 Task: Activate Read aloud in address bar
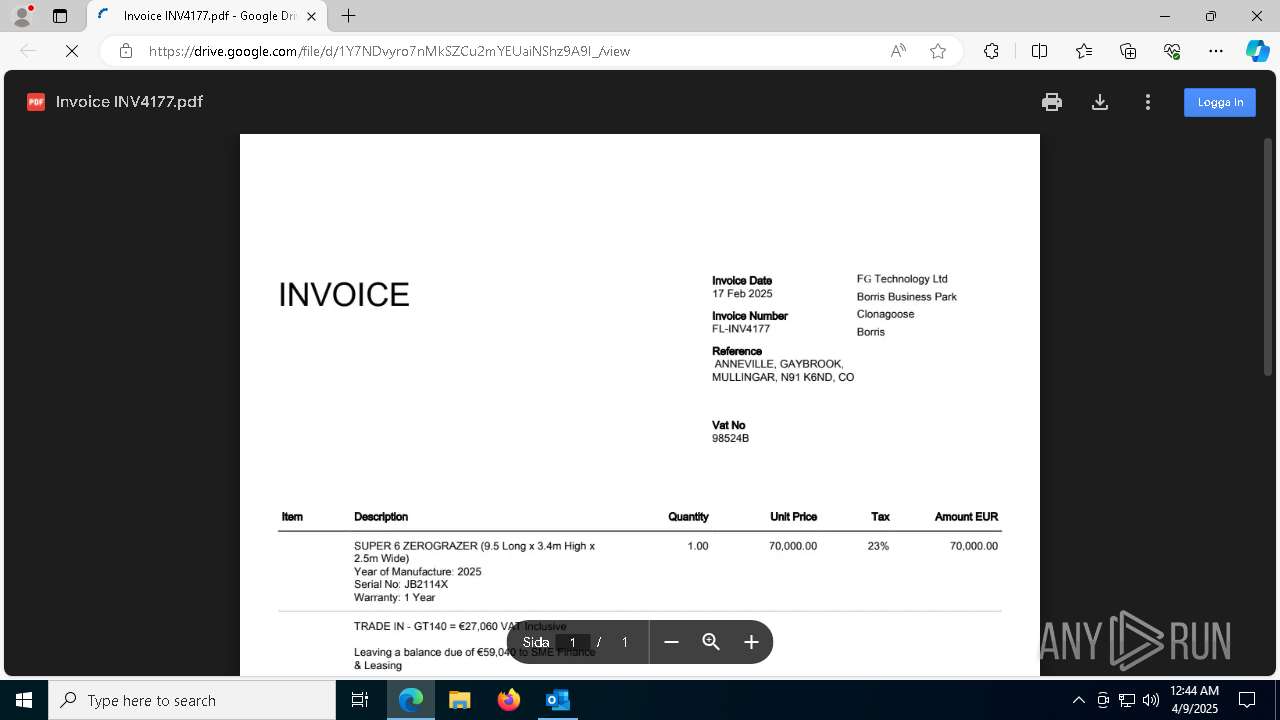pyautogui.click(x=898, y=51)
